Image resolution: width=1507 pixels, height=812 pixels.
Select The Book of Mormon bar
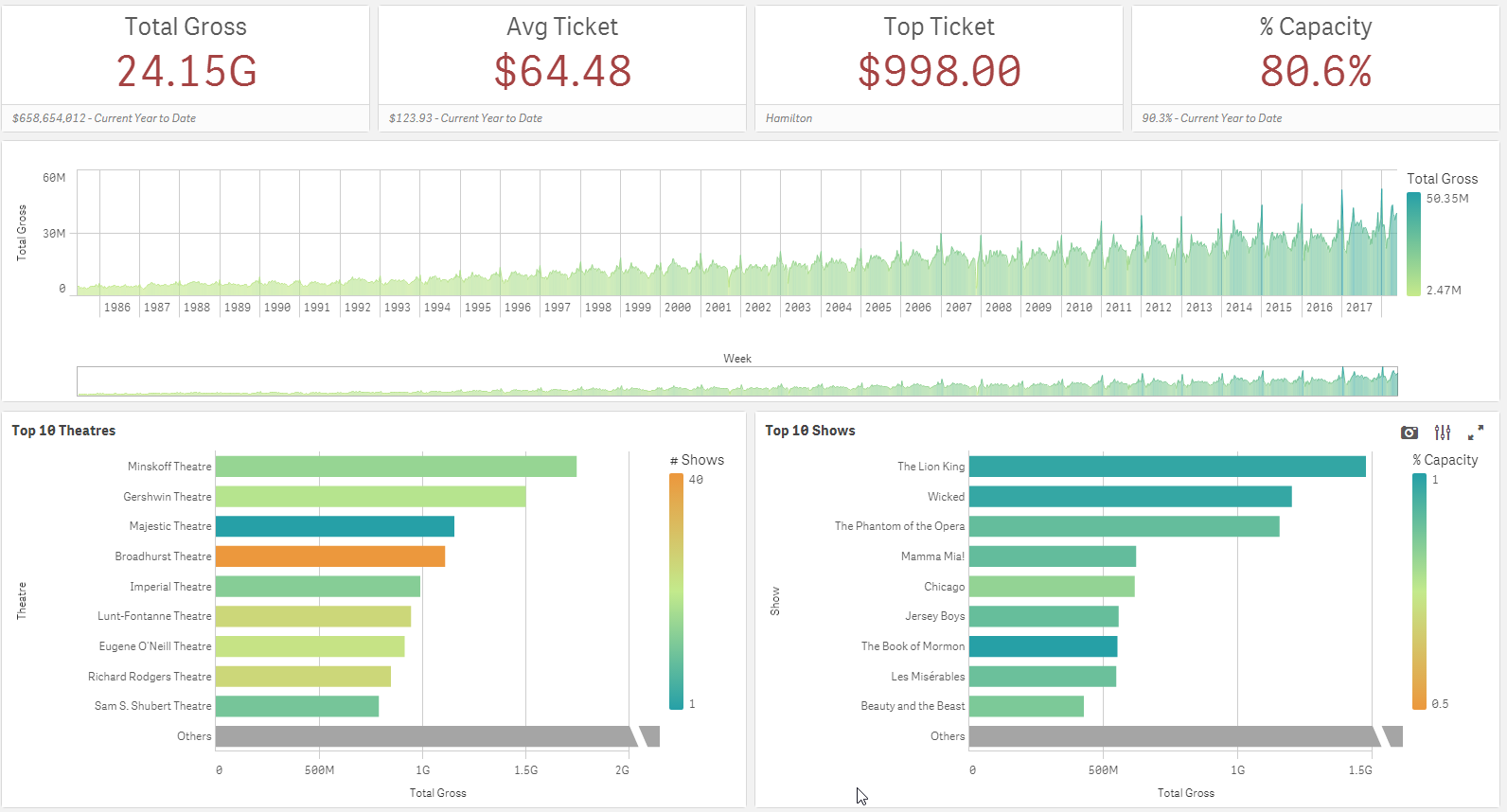click(1043, 646)
